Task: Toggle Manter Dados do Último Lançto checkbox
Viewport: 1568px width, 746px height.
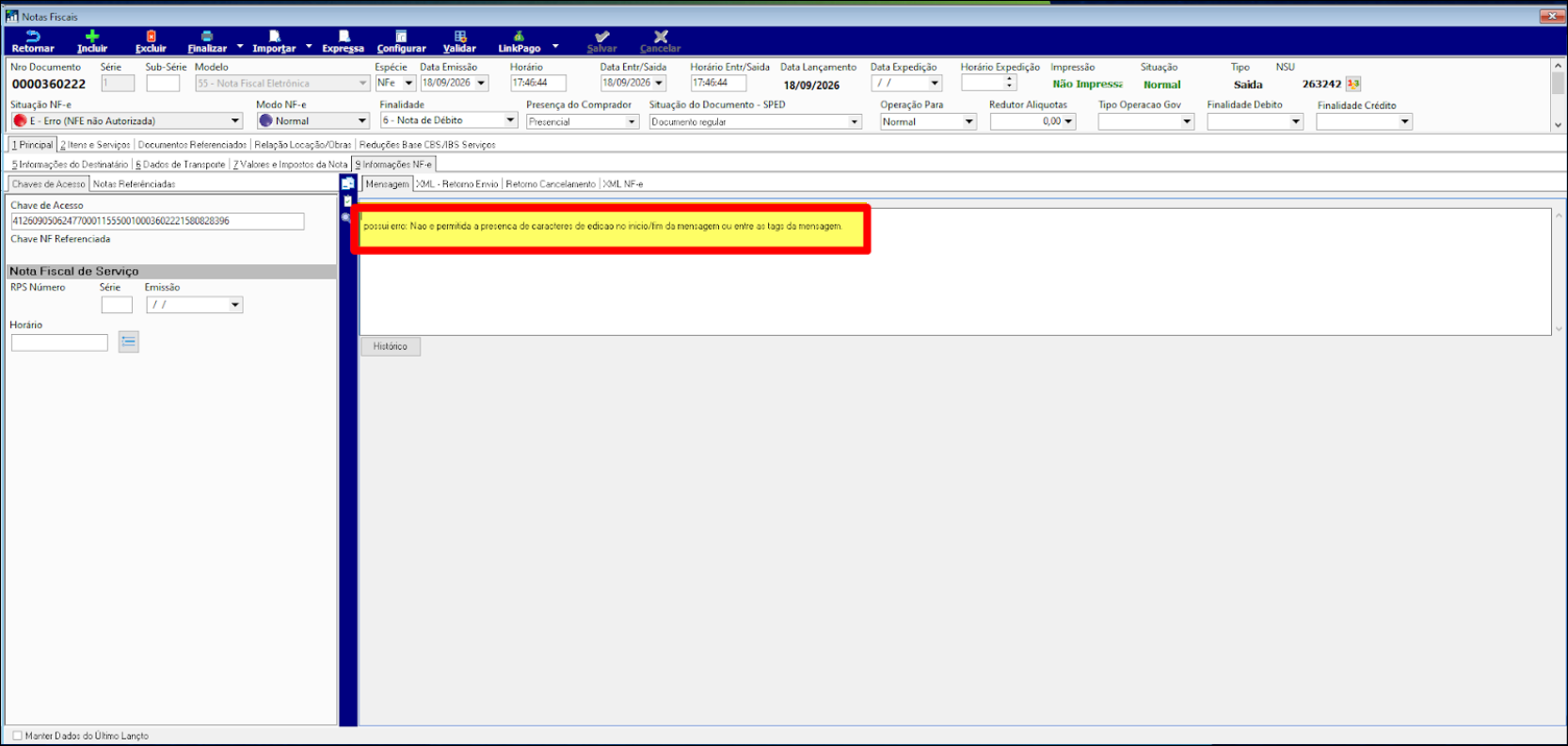Action: pos(17,736)
